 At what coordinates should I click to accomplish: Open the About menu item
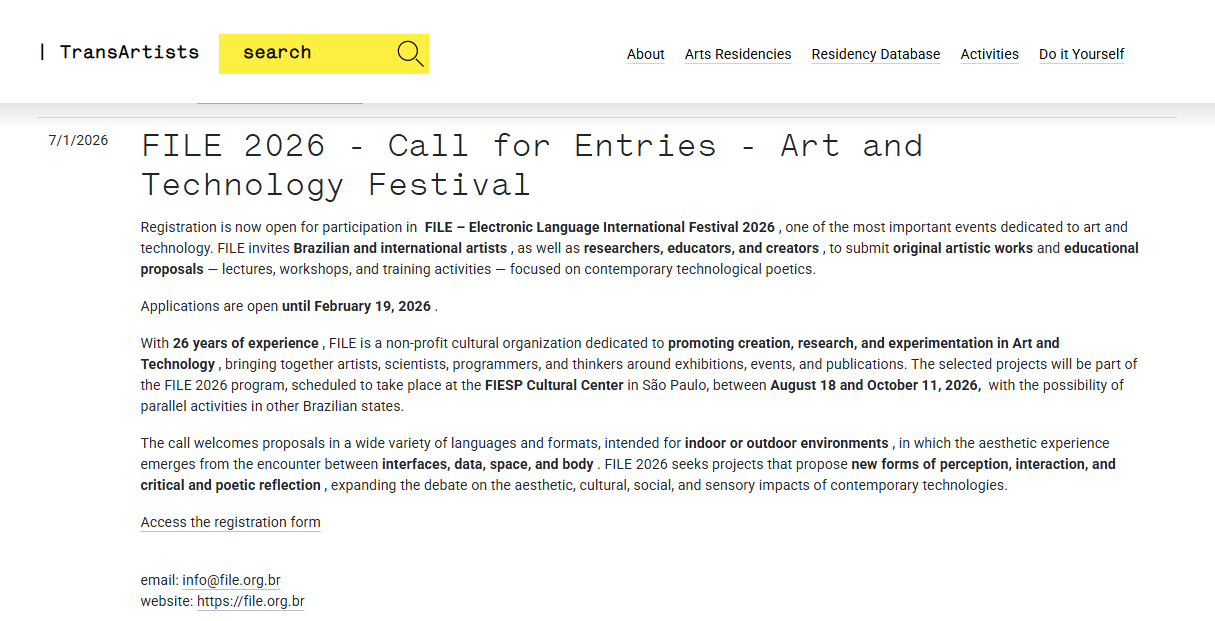[645, 54]
